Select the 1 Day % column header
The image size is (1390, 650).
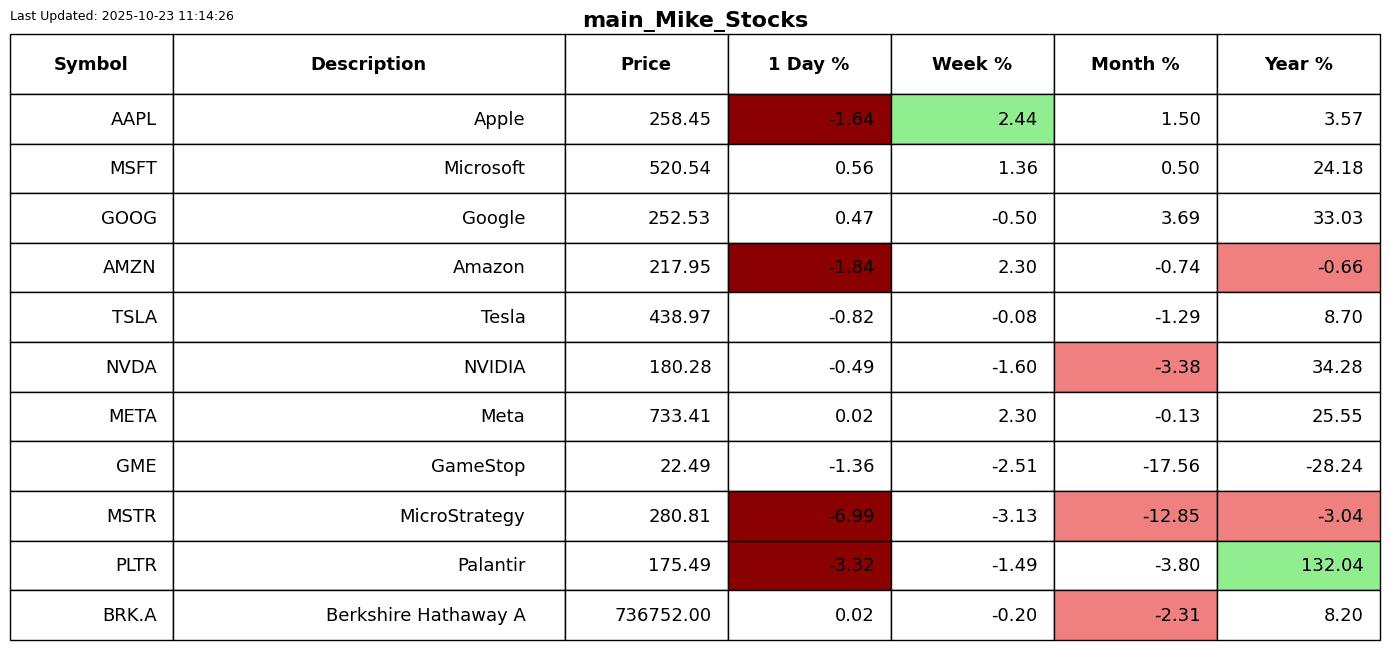[809, 65]
